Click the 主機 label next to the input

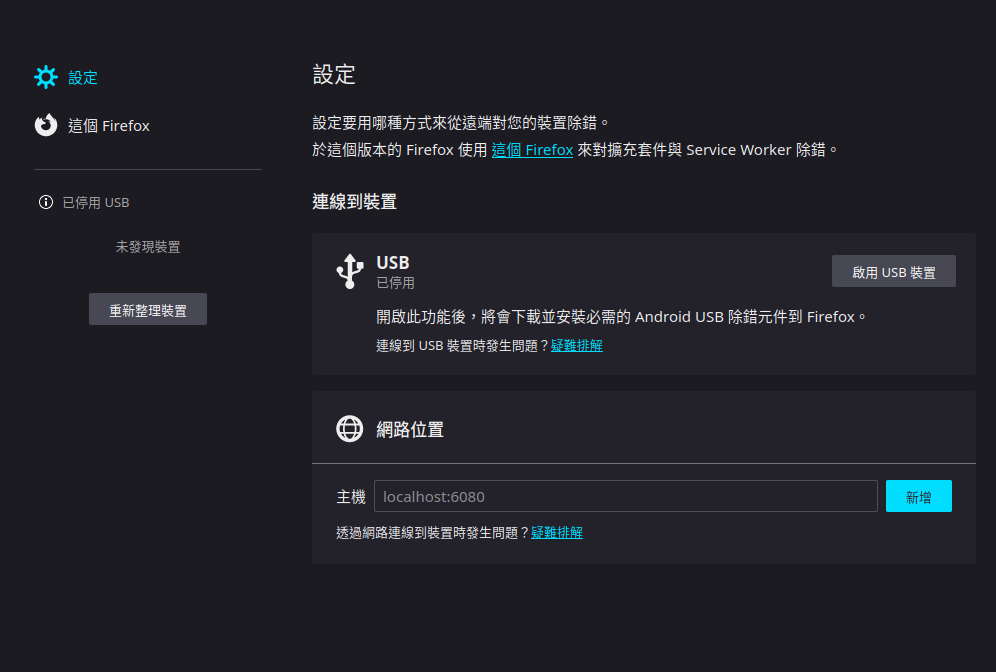click(x=351, y=495)
